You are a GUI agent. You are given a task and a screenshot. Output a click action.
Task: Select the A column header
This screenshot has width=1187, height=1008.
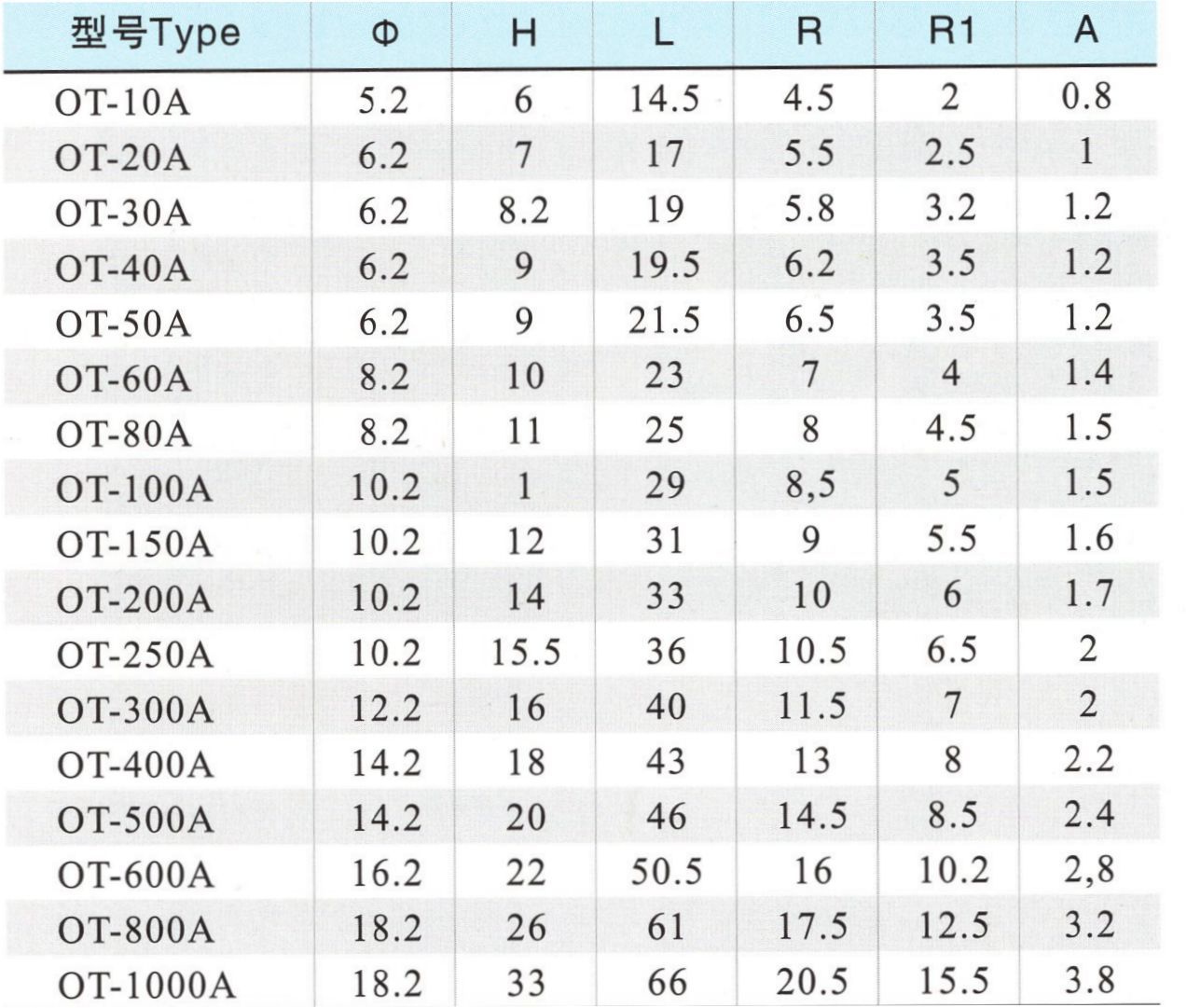1086,32
